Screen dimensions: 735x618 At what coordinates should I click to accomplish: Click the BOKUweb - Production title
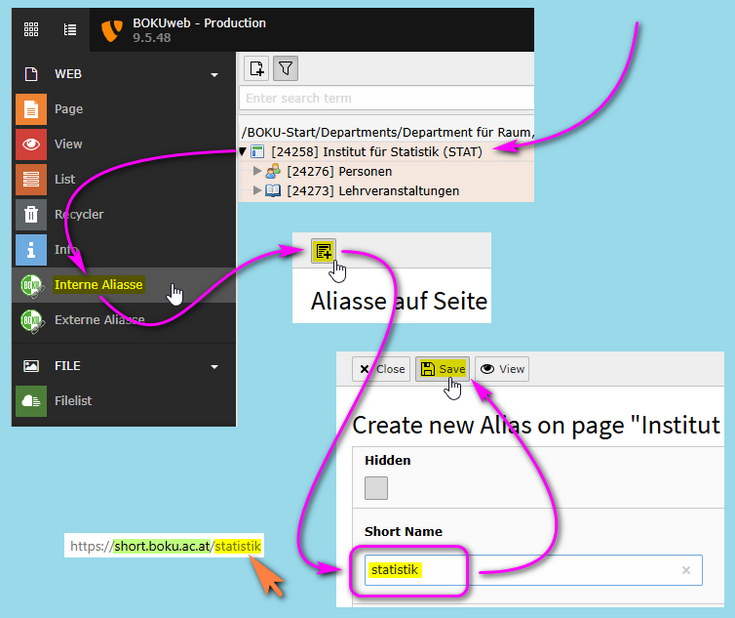click(x=199, y=23)
